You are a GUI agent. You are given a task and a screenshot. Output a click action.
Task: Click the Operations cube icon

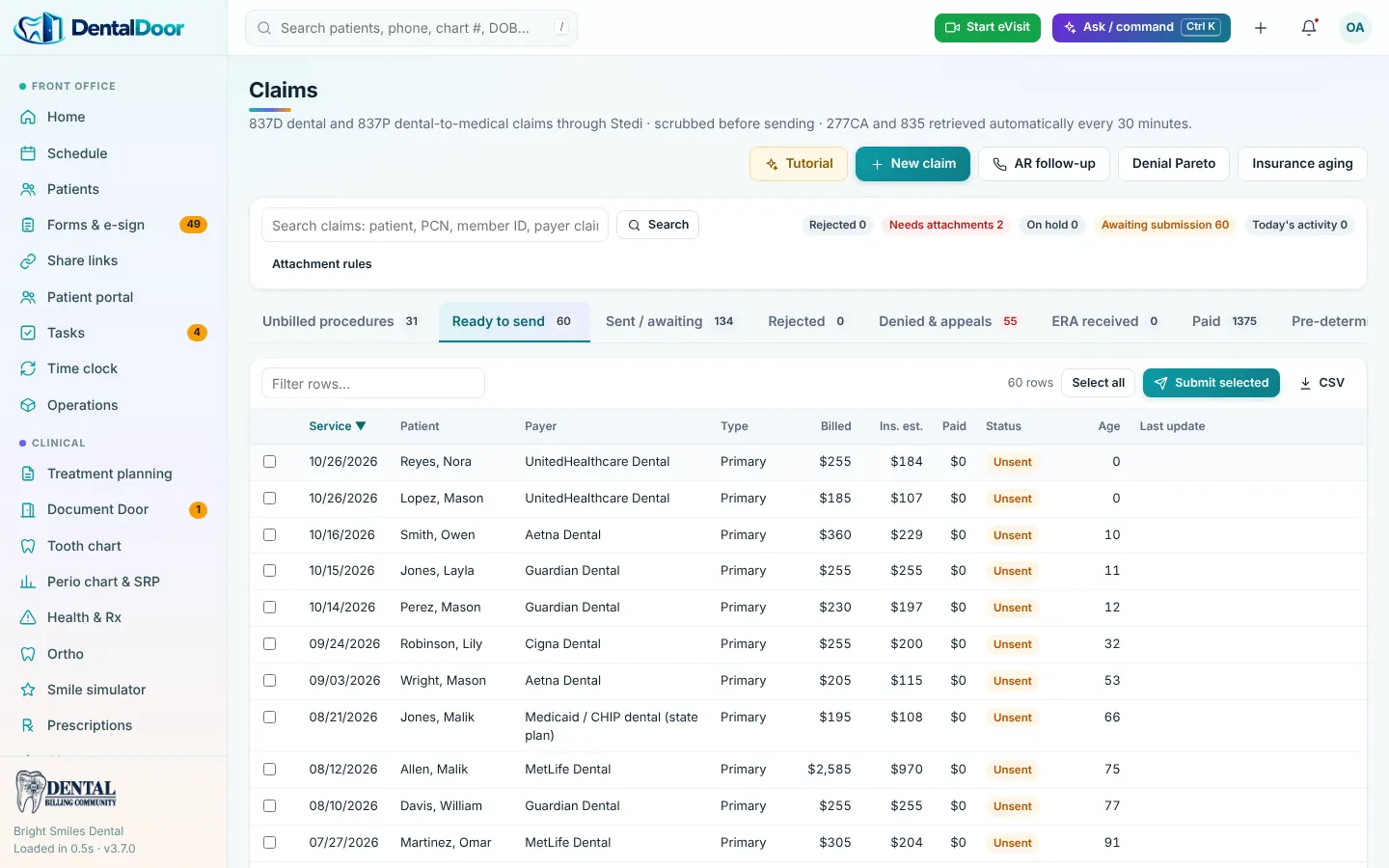click(x=28, y=405)
